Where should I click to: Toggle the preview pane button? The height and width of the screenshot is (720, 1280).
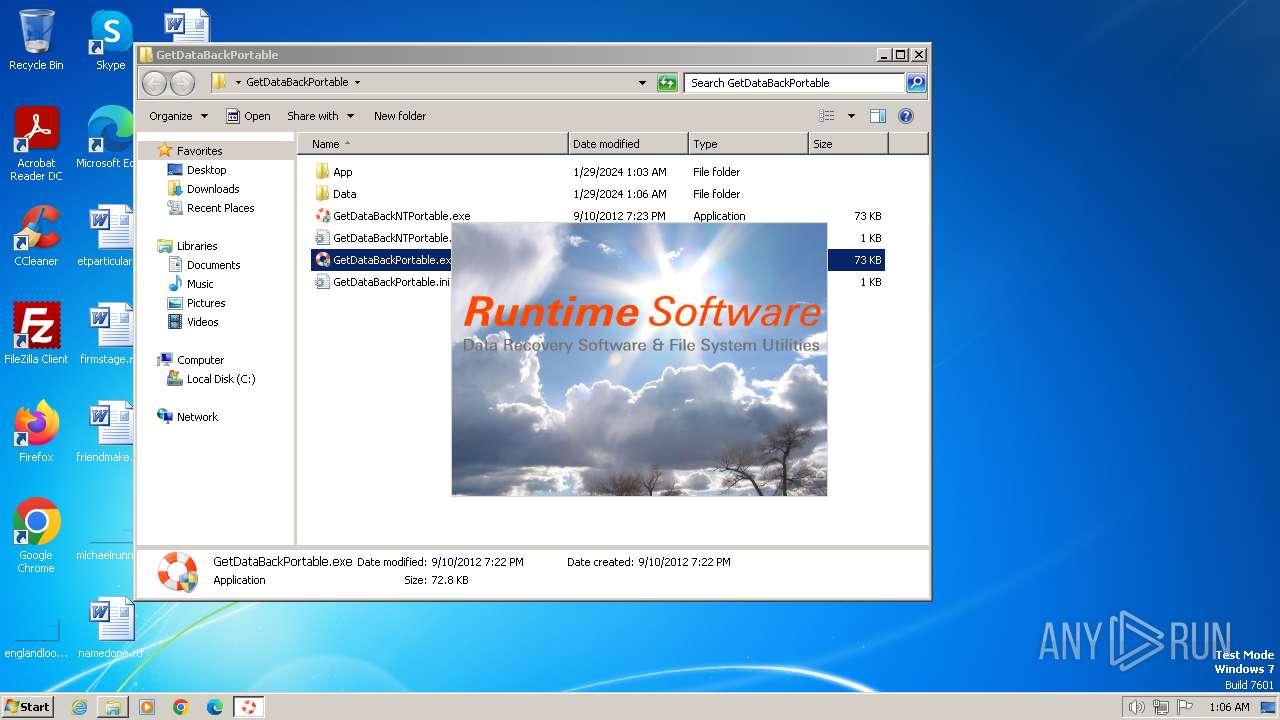877,116
